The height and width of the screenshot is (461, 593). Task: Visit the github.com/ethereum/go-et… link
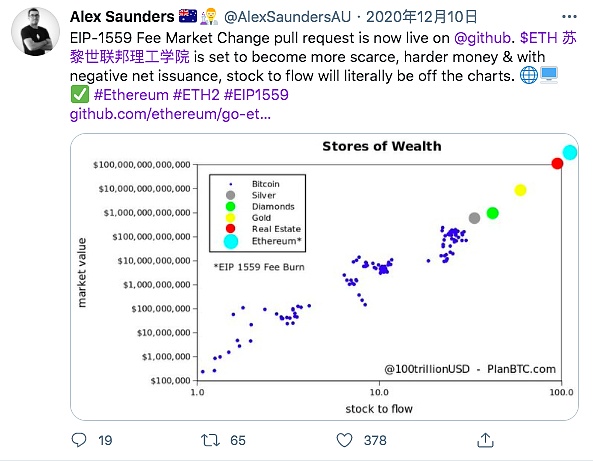170,113
